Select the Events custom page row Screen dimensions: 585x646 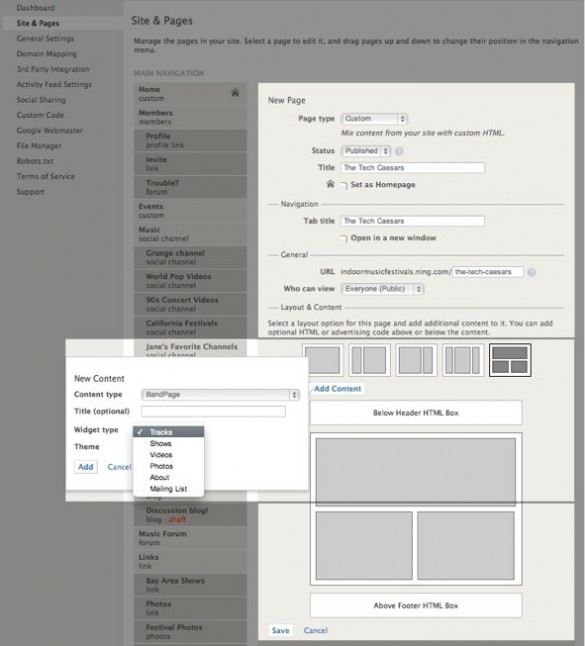point(190,211)
